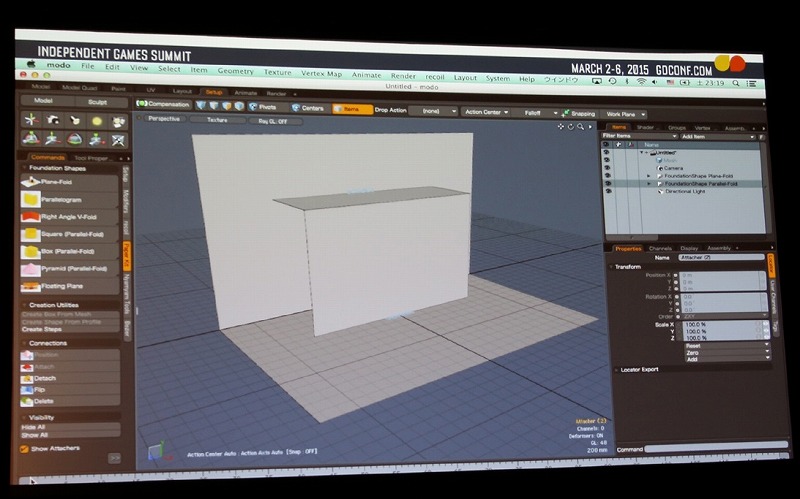Click the Delete connection icon

(27, 402)
